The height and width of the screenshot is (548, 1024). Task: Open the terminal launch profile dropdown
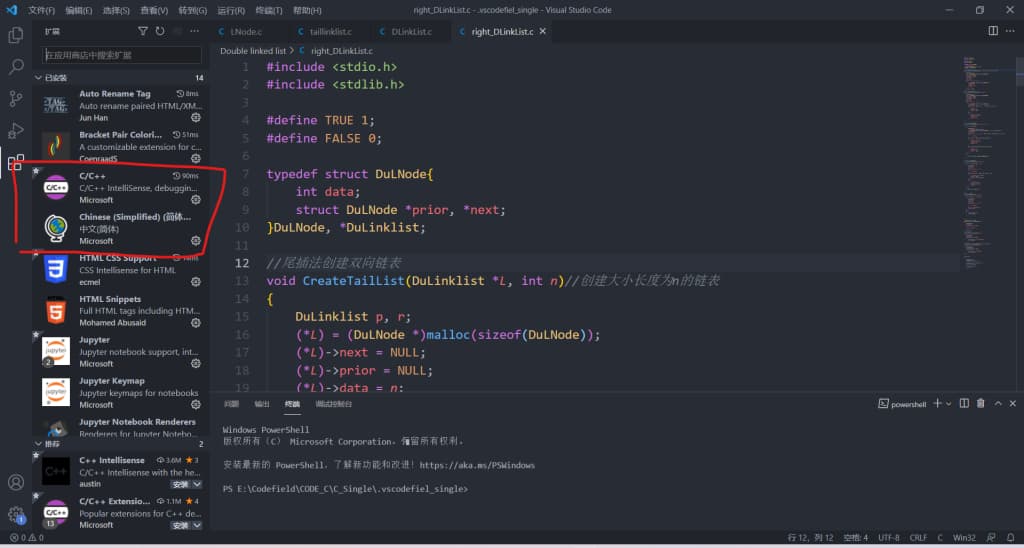coord(949,404)
